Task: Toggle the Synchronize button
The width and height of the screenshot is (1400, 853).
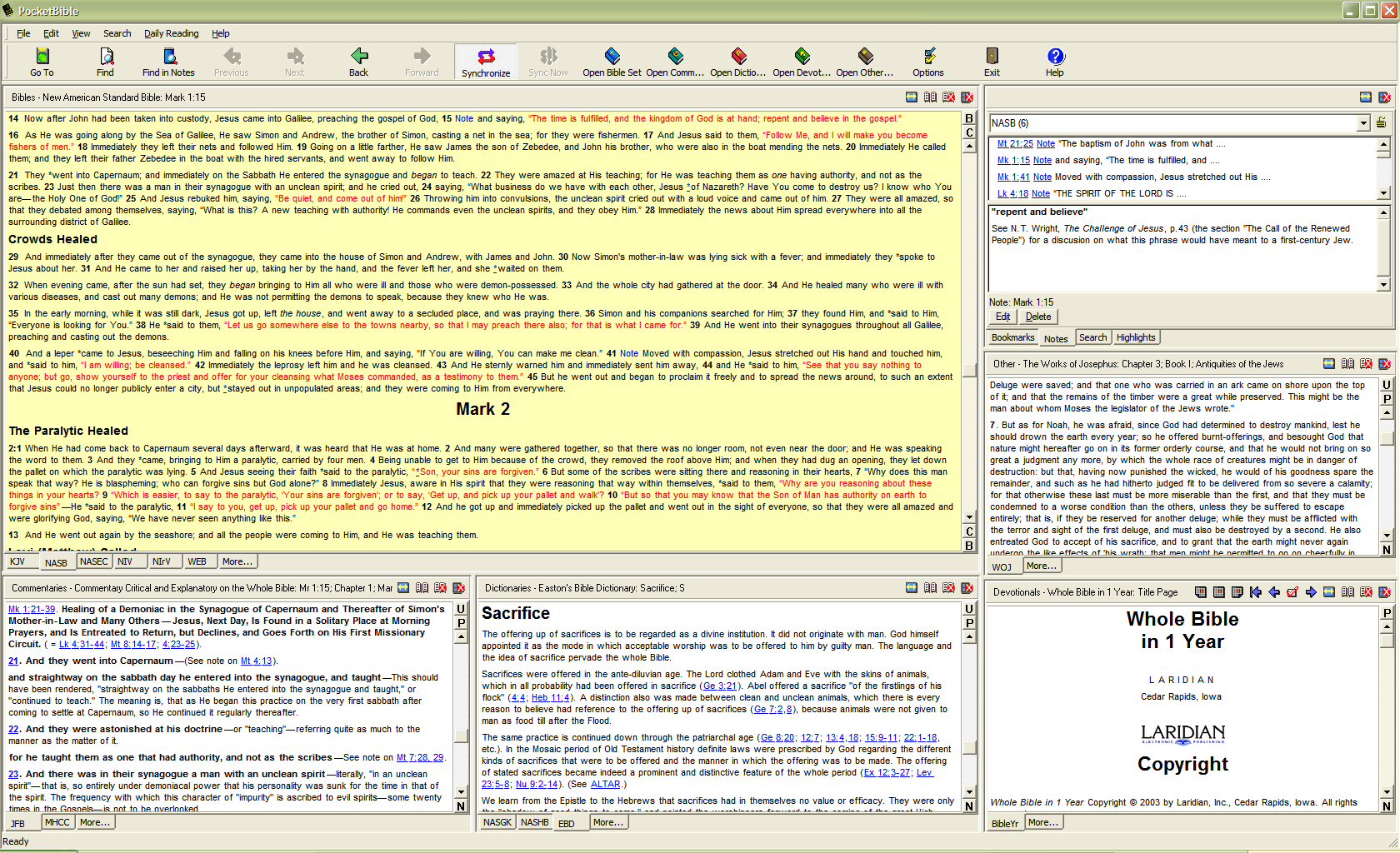Action: coord(486,62)
